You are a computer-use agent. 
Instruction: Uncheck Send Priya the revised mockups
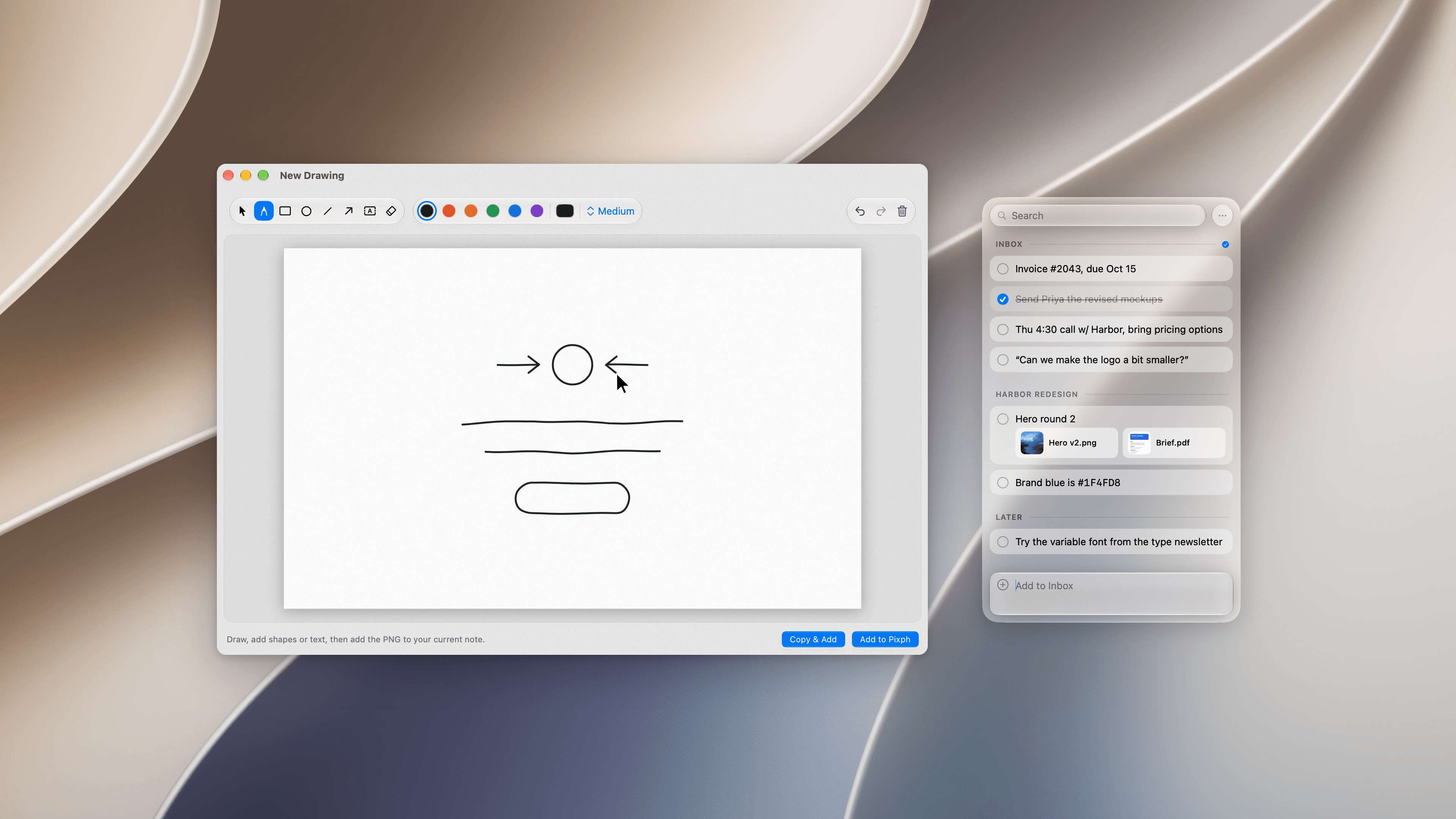tap(1003, 300)
